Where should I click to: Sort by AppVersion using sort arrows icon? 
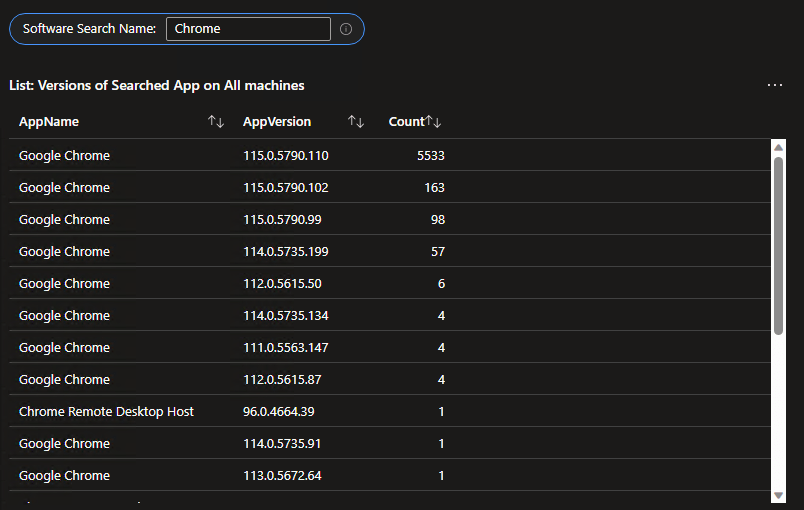point(356,122)
